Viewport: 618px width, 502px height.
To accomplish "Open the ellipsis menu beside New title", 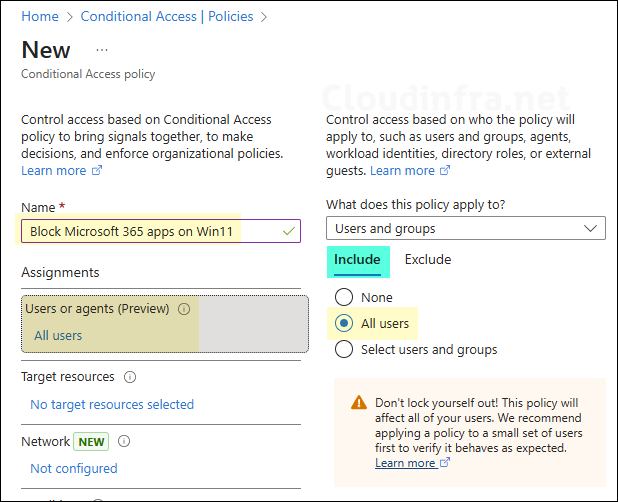I will 102,49.
